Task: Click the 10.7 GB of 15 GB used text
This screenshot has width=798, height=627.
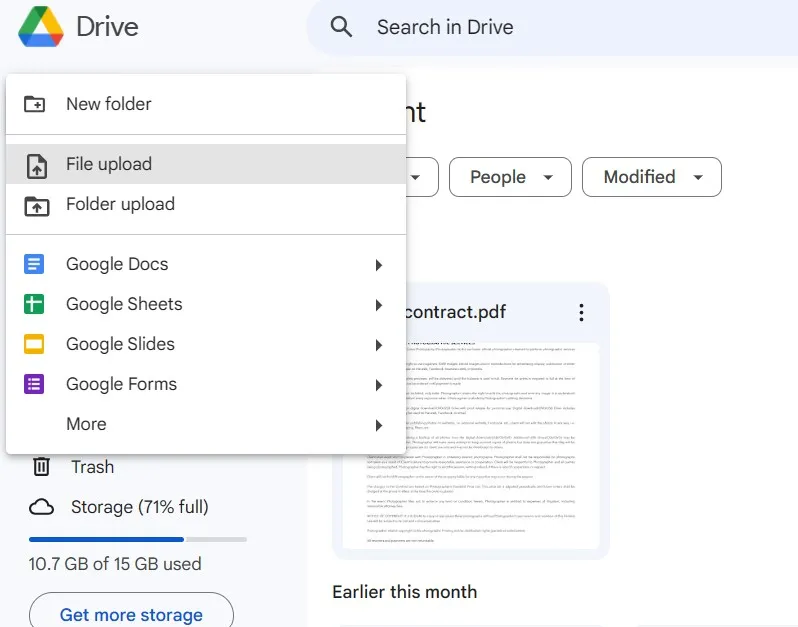Action: tap(115, 564)
